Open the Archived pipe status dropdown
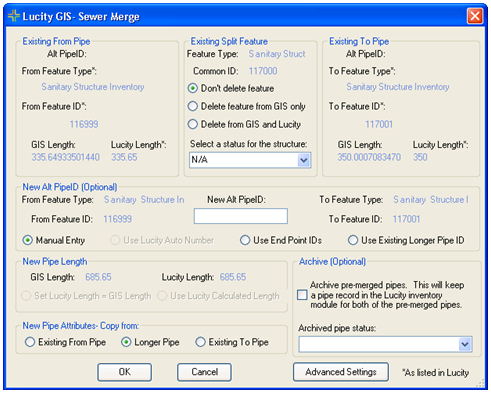491x394 pixels. point(385,344)
